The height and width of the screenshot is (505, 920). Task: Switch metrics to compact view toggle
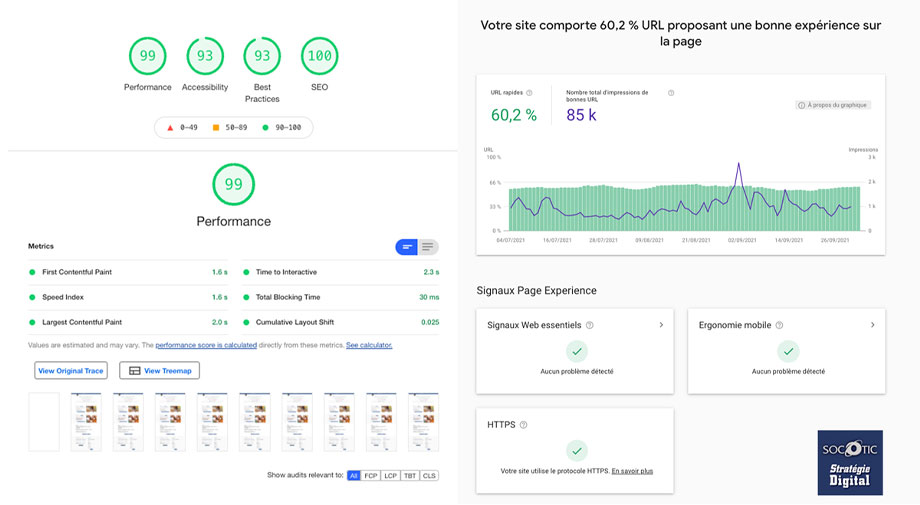(407, 247)
